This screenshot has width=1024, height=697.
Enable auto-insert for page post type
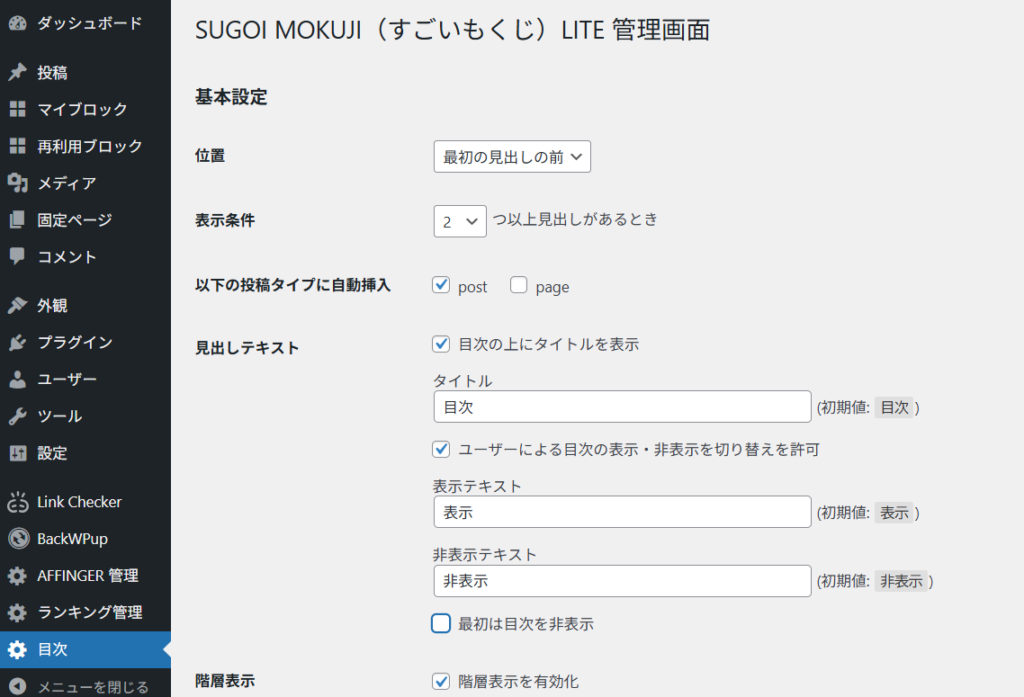[x=519, y=286]
